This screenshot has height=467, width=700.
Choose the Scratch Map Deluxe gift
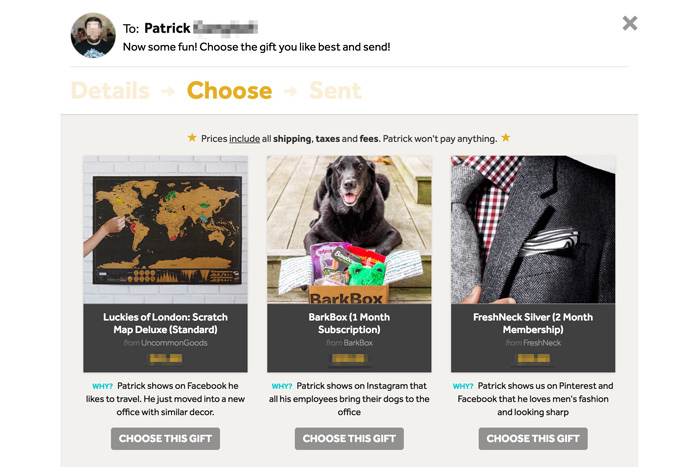pos(165,438)
